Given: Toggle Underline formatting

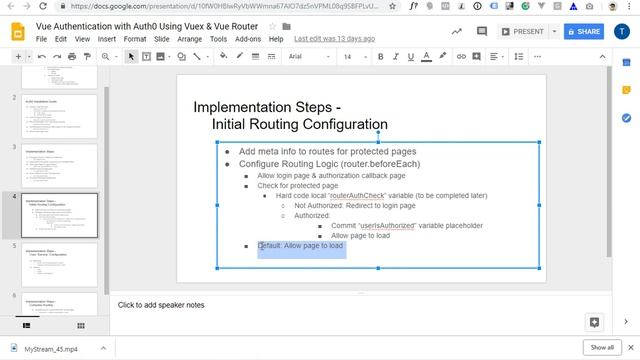Looking at the screenshot, I should pos(411,57).
